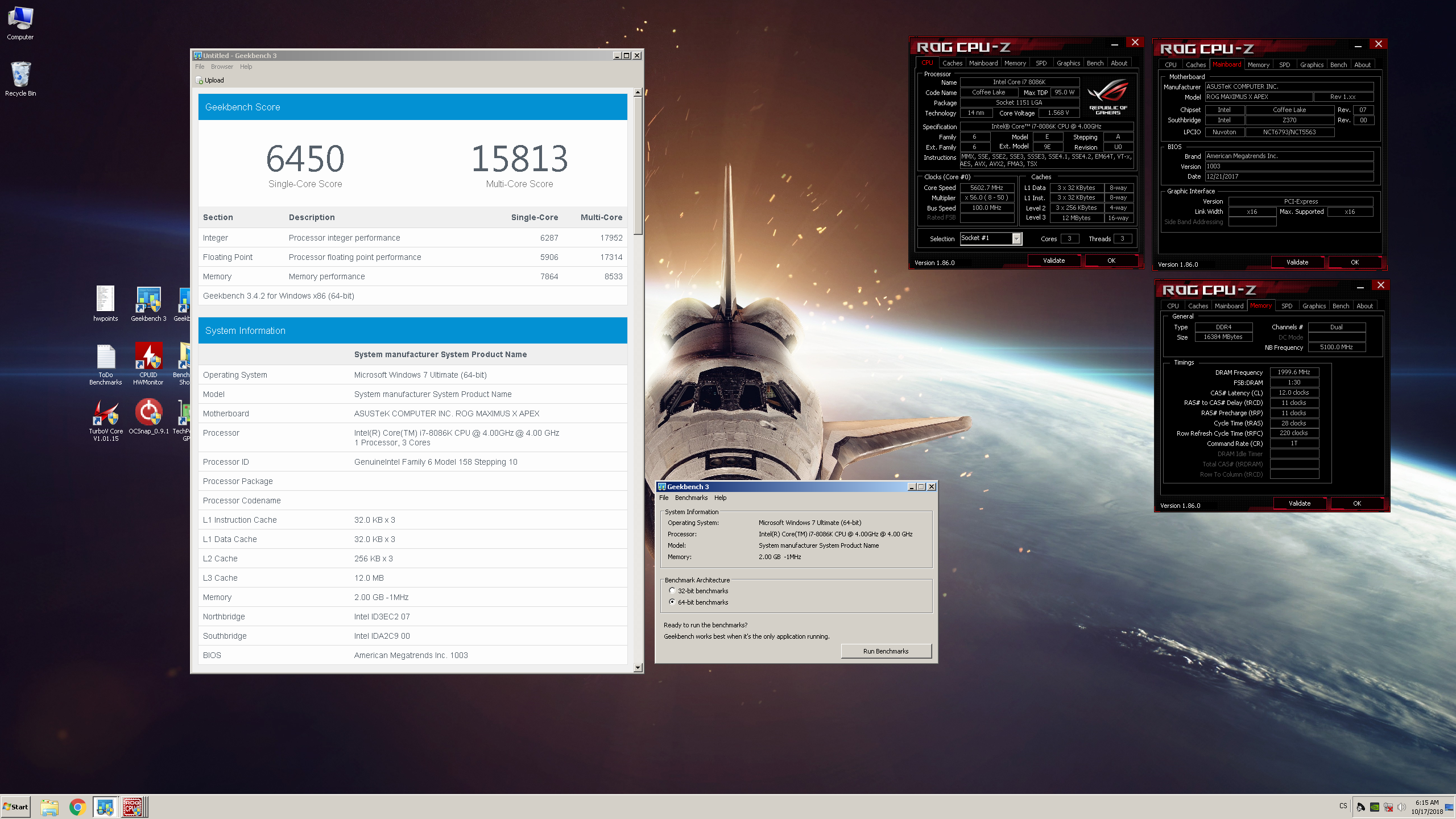
Task: Open Mainboard tab in Memory CPU-Z window
Action: click(x=1229, y=306)
